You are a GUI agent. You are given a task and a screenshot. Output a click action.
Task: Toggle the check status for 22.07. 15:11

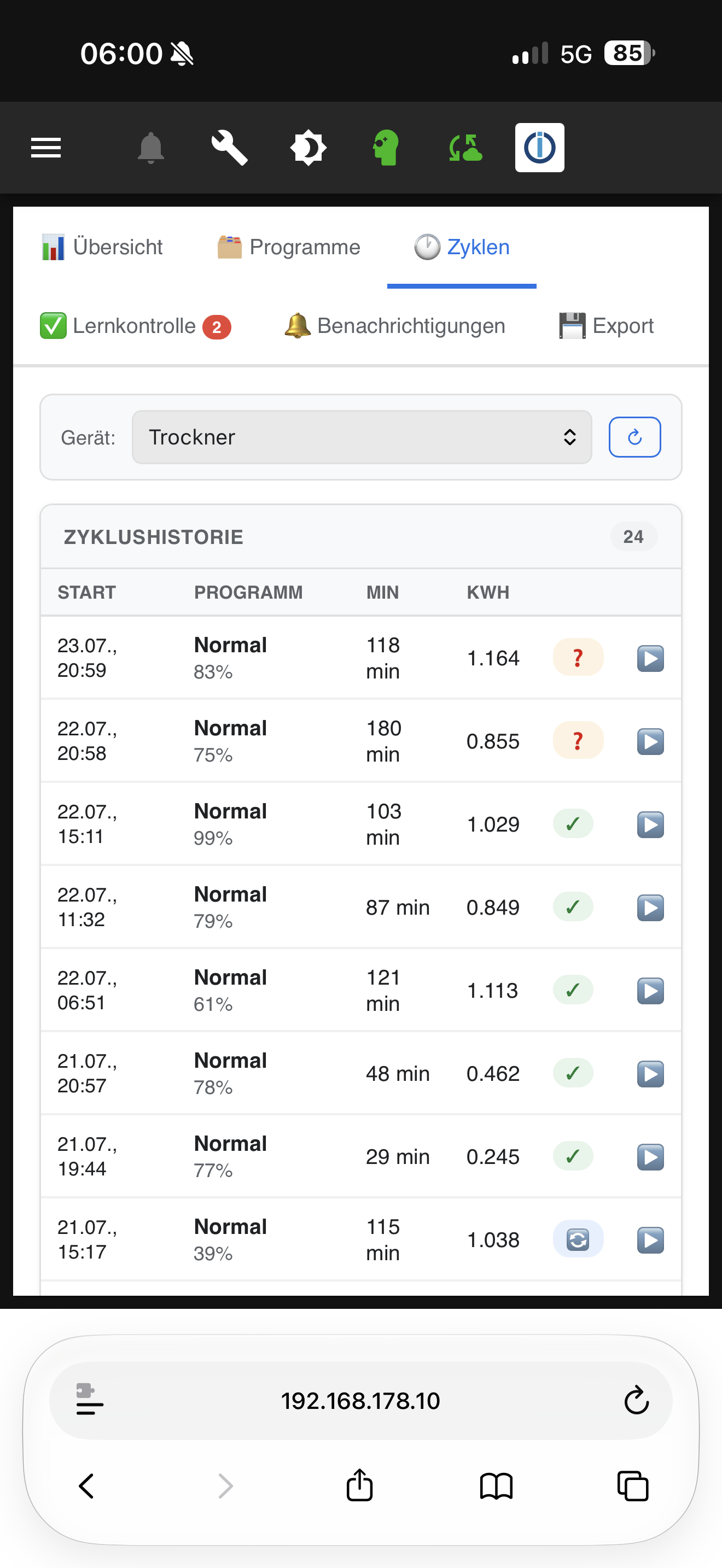(573, 824)
